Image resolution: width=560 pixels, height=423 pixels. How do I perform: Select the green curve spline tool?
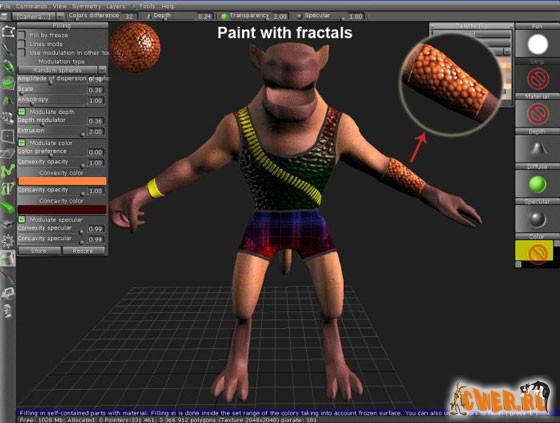click(8, 171)
